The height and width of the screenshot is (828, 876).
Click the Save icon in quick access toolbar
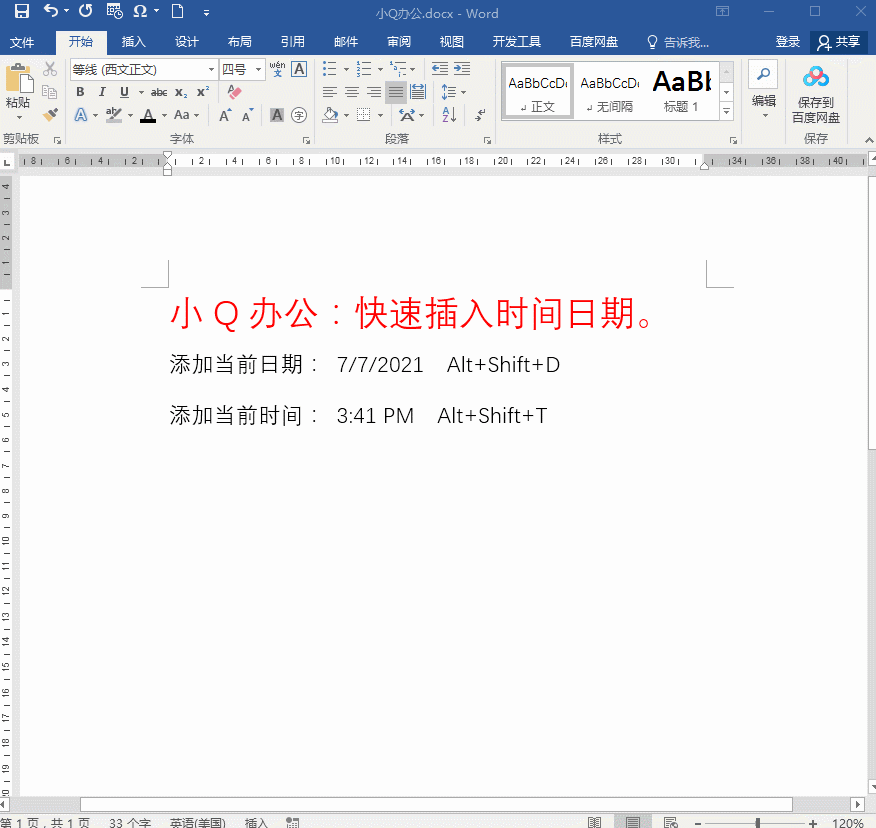pos(21,11)
